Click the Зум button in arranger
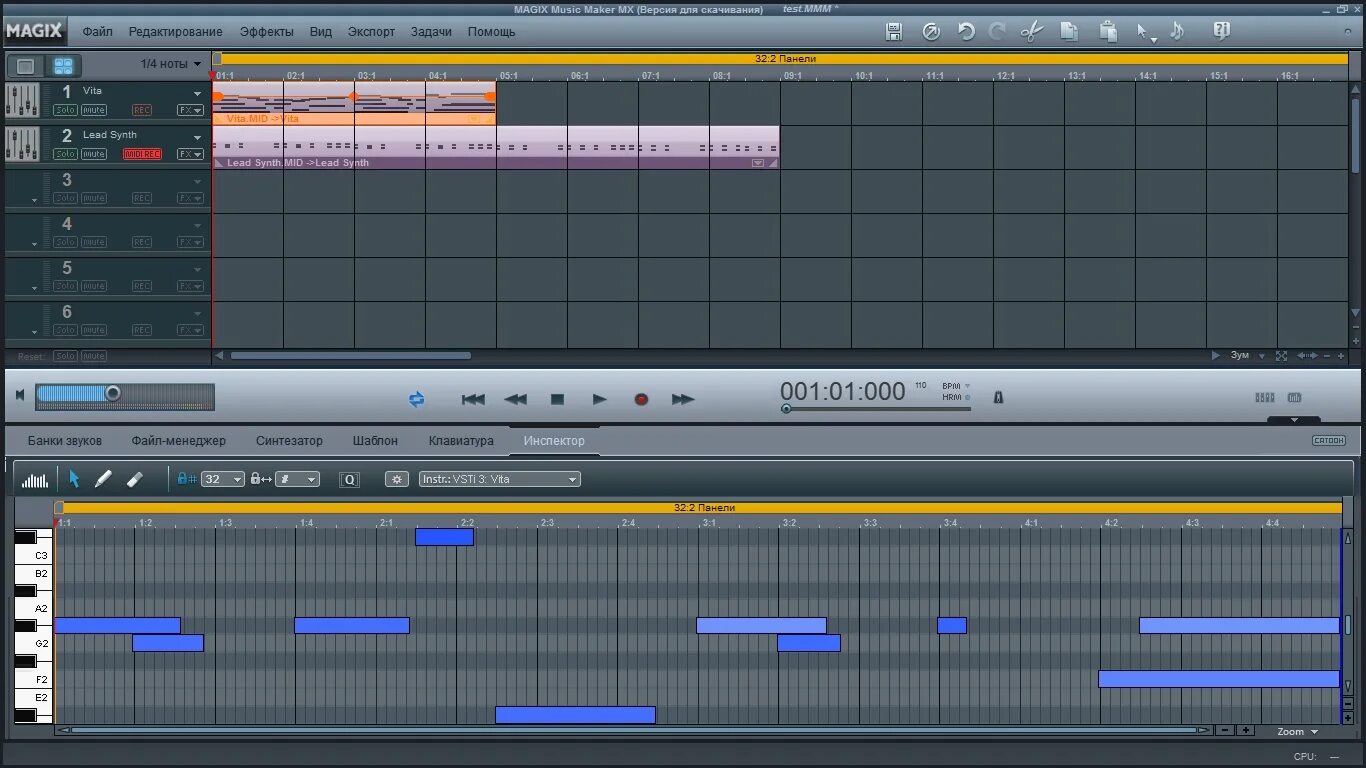The image size is (1366, 768). tap(1240, 355)
